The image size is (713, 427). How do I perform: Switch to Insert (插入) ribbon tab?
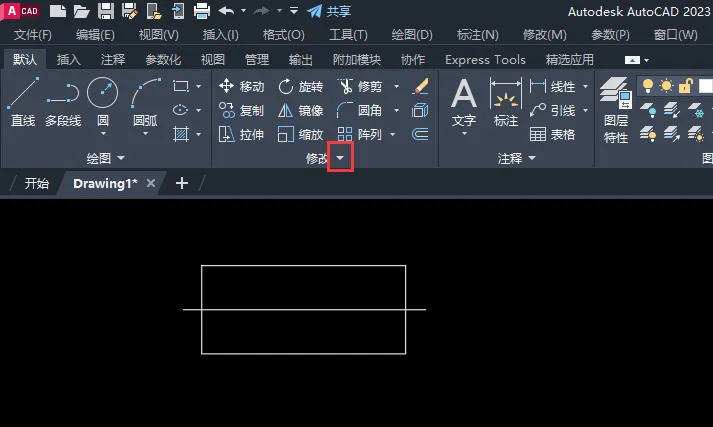[x=69, y=60]
